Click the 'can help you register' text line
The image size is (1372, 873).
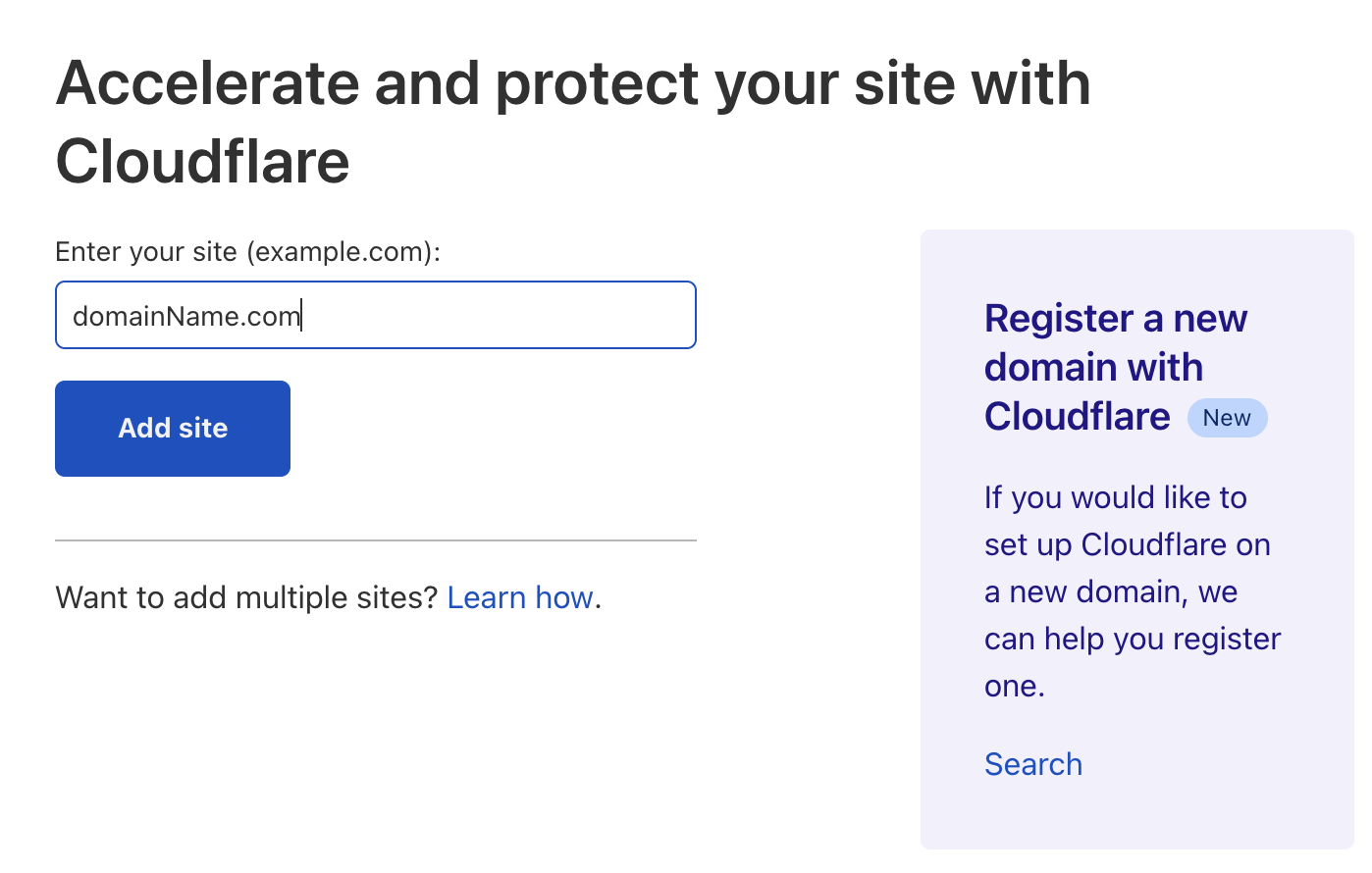click(x=1133, y=639)
